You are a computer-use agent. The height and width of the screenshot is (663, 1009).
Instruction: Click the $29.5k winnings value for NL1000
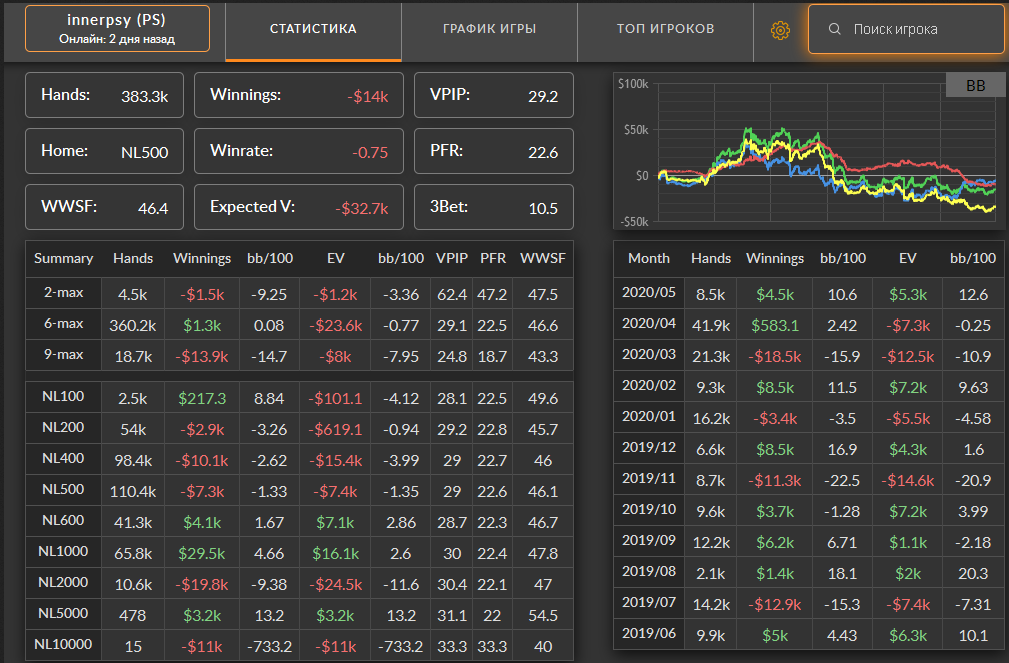(201, 554)
